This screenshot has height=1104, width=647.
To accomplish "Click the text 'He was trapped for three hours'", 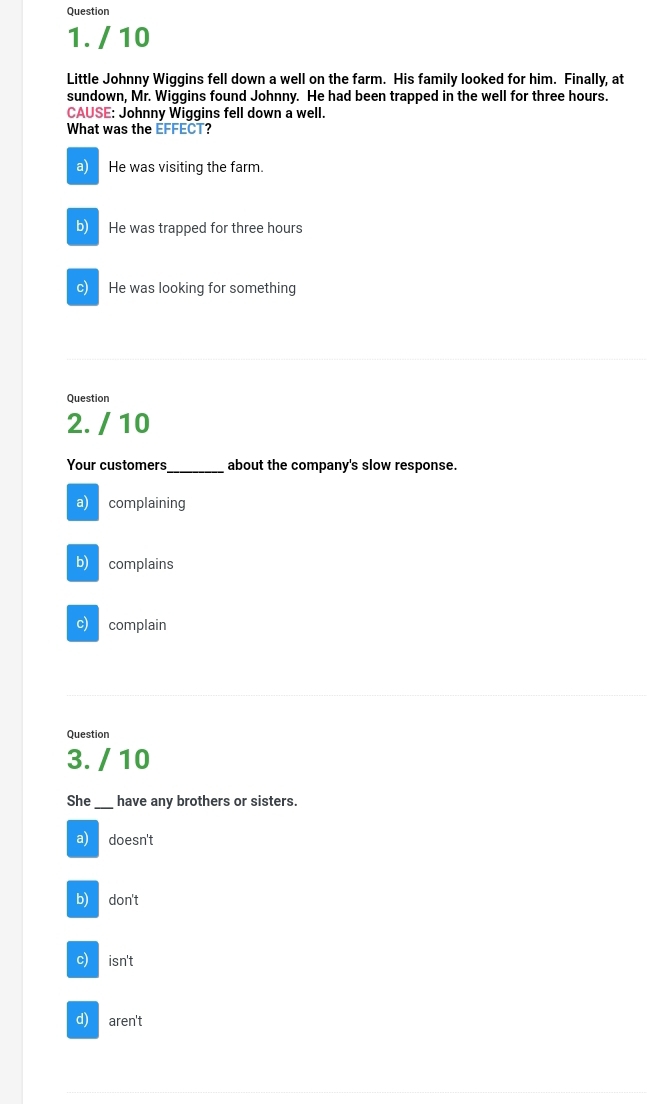I will pos(206,228).
